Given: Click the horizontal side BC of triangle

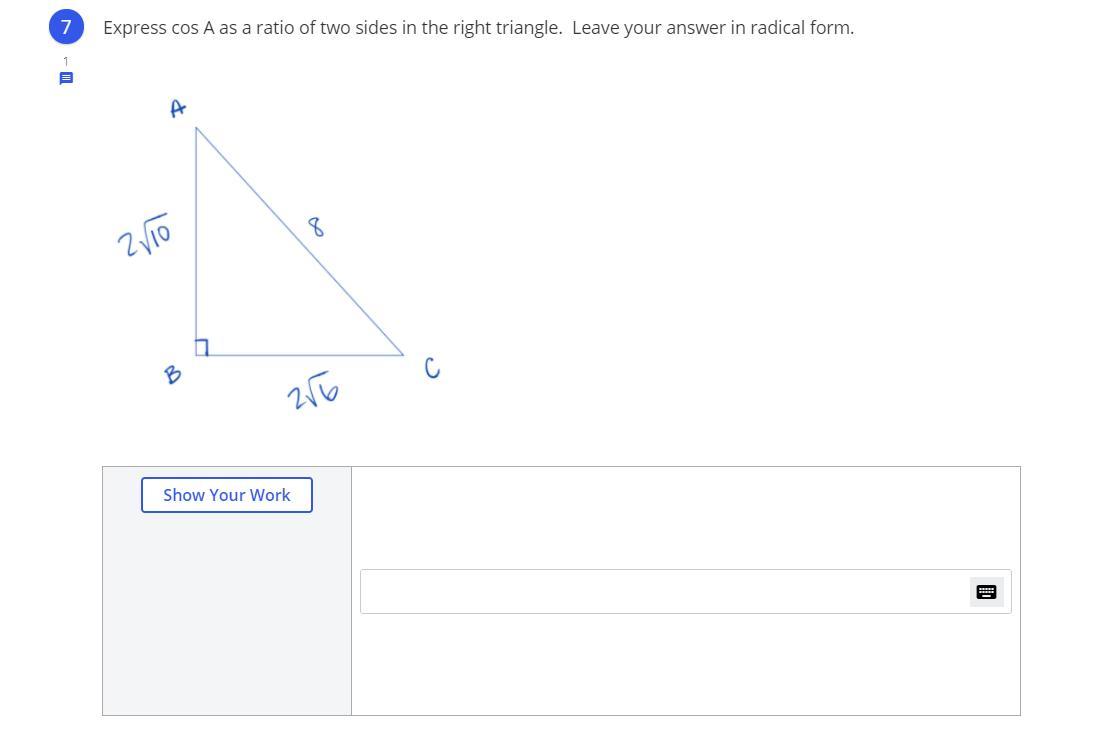Looking at the screenshot, I should point(300,354).
